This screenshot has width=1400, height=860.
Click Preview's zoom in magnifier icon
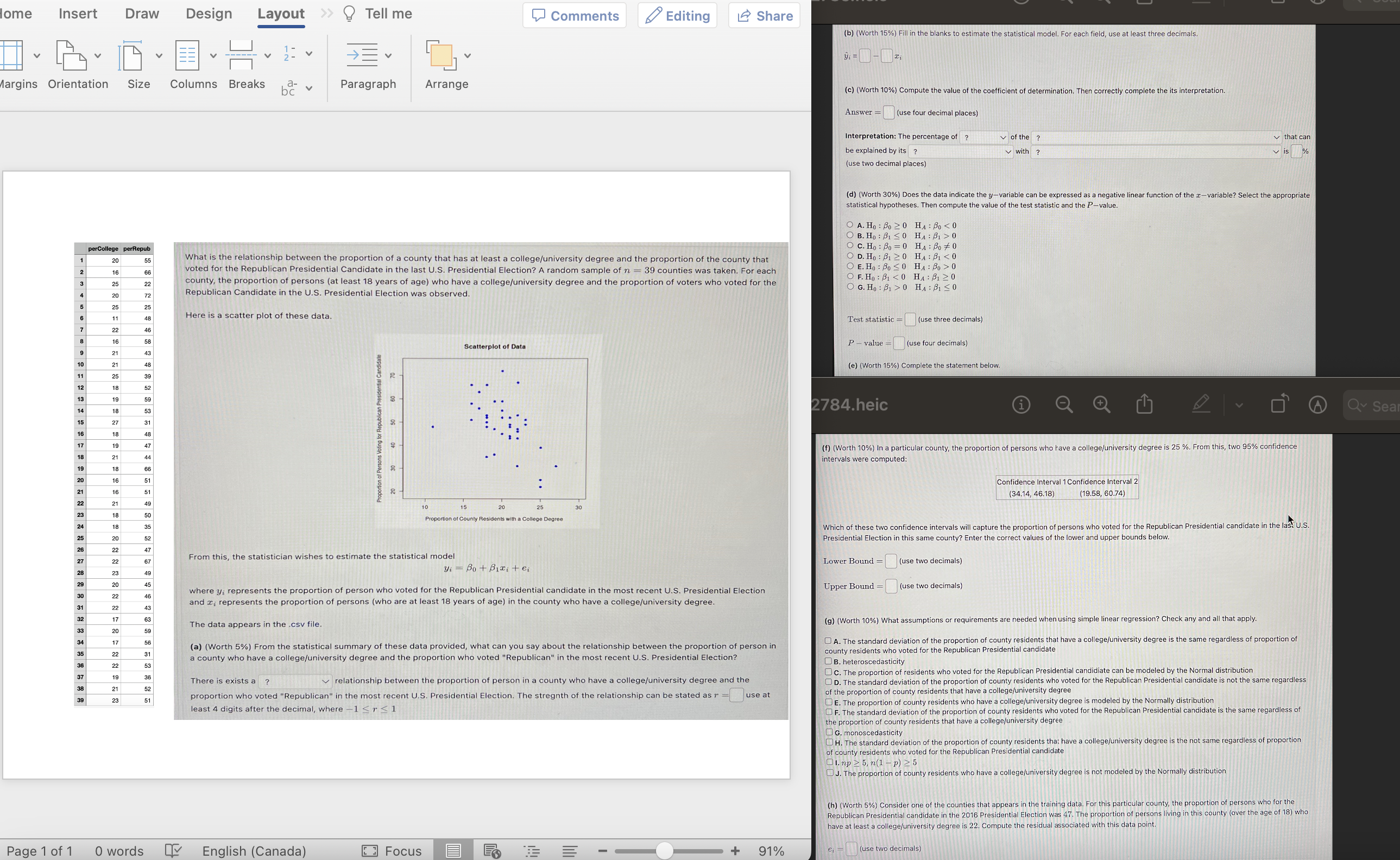click(x=1102, y=404)
